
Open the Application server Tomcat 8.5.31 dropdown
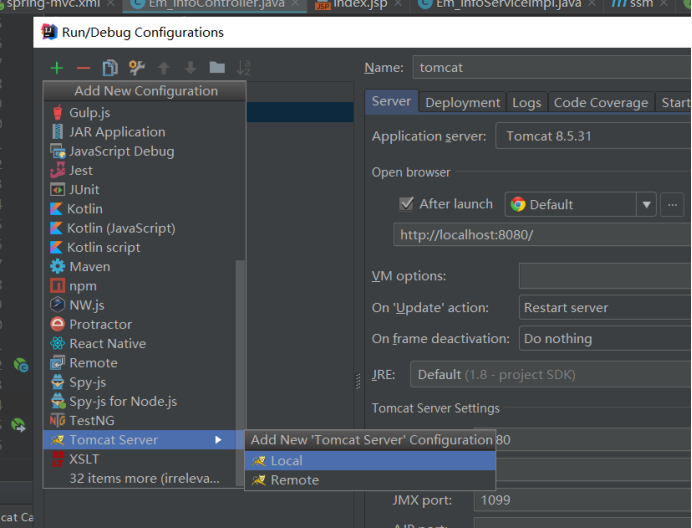pos(594,136)
